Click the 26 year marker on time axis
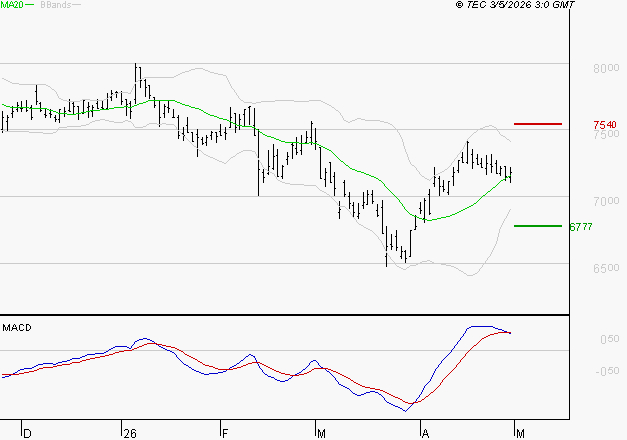Screen dimensions: 627x440 point(130,434)
